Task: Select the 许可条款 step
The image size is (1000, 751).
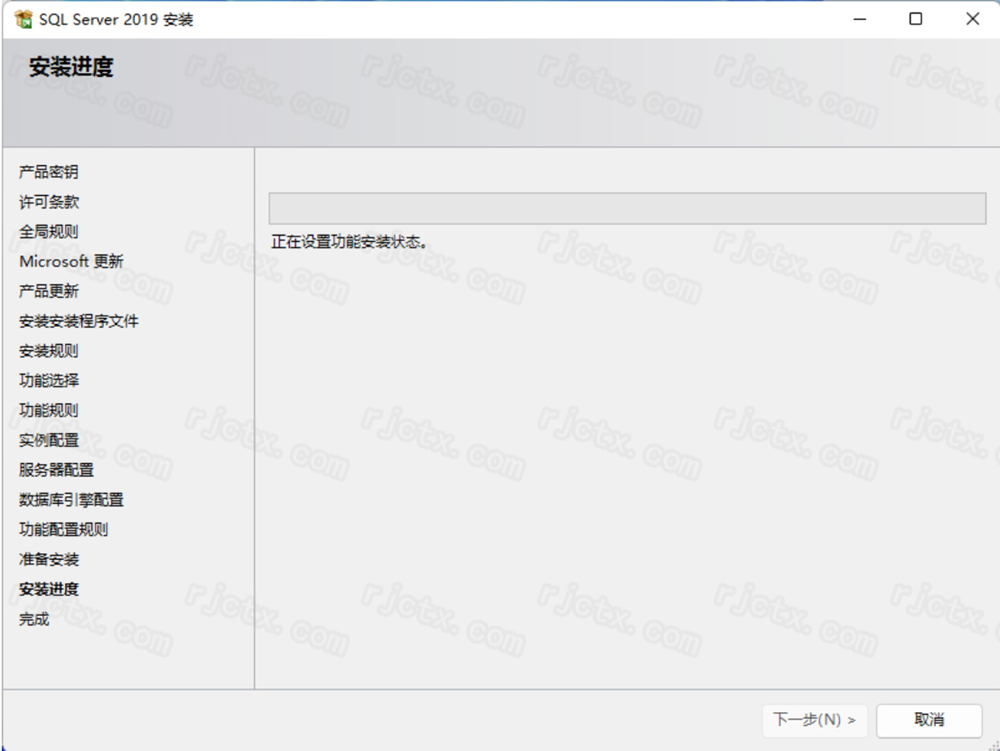Action: [x=49, y=202]
